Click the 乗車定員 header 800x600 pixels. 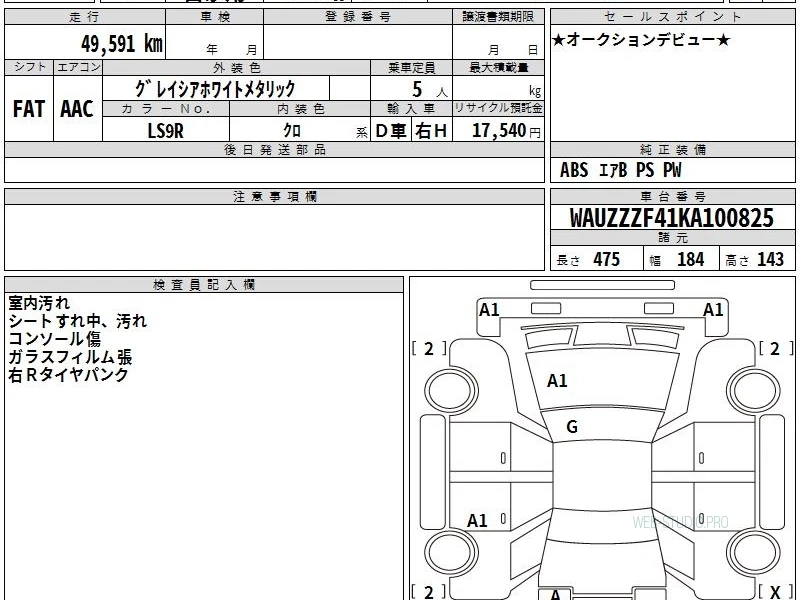411,67
